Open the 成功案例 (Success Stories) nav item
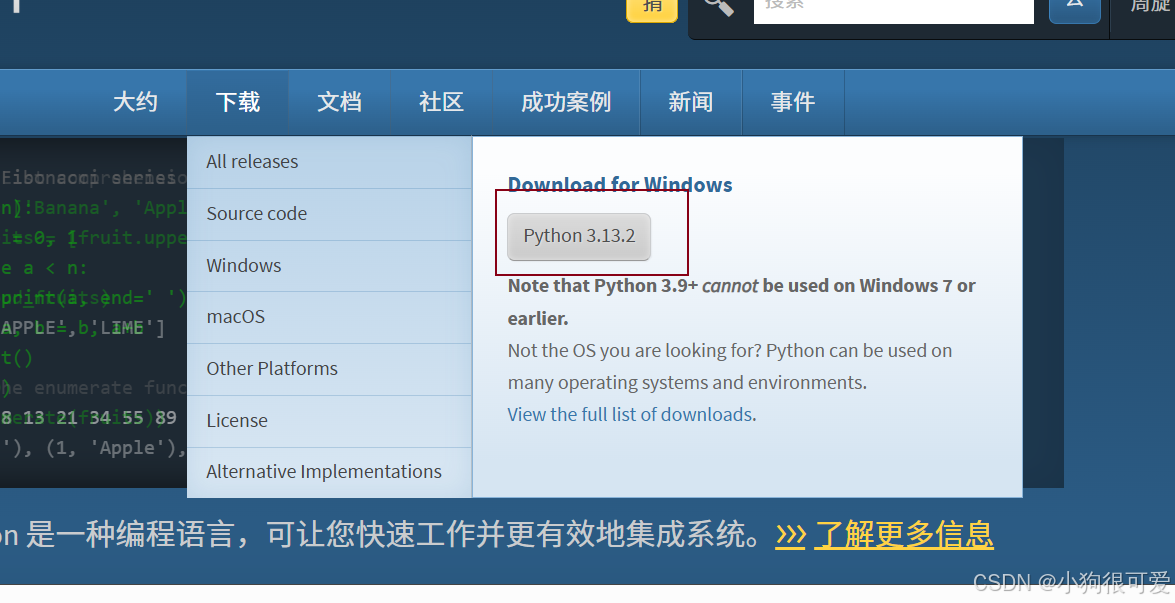The height and width of the screenshot is (603, 1175). (566, 102)
